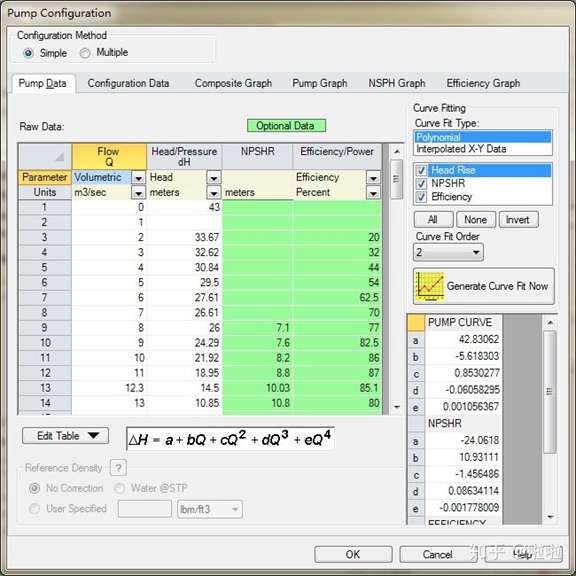Click the raw data table scroll down arrow

[397, 407]
